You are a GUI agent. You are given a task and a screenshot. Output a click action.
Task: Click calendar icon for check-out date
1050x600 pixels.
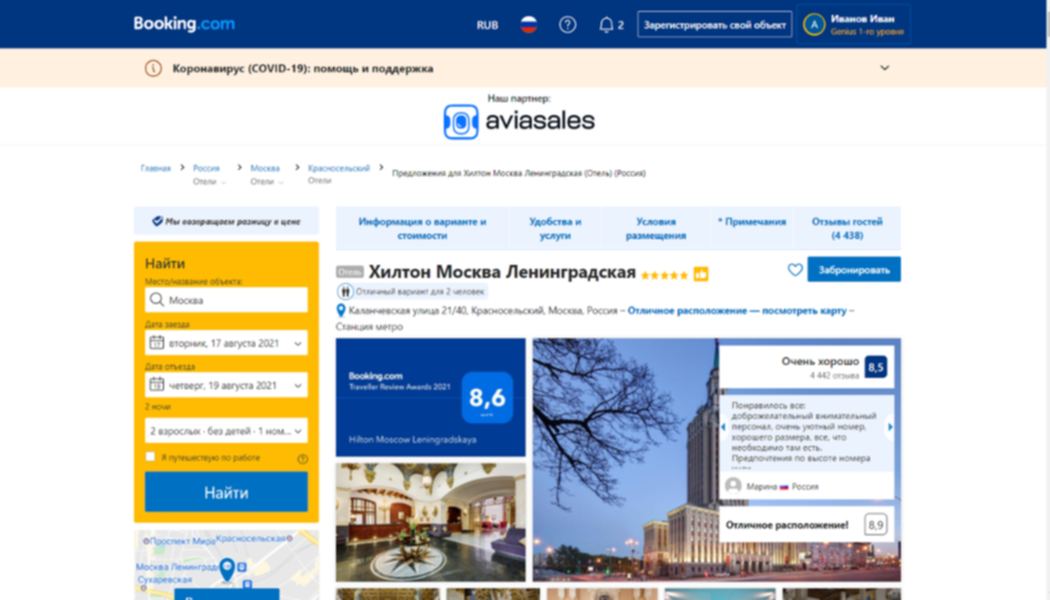point(157,384)
